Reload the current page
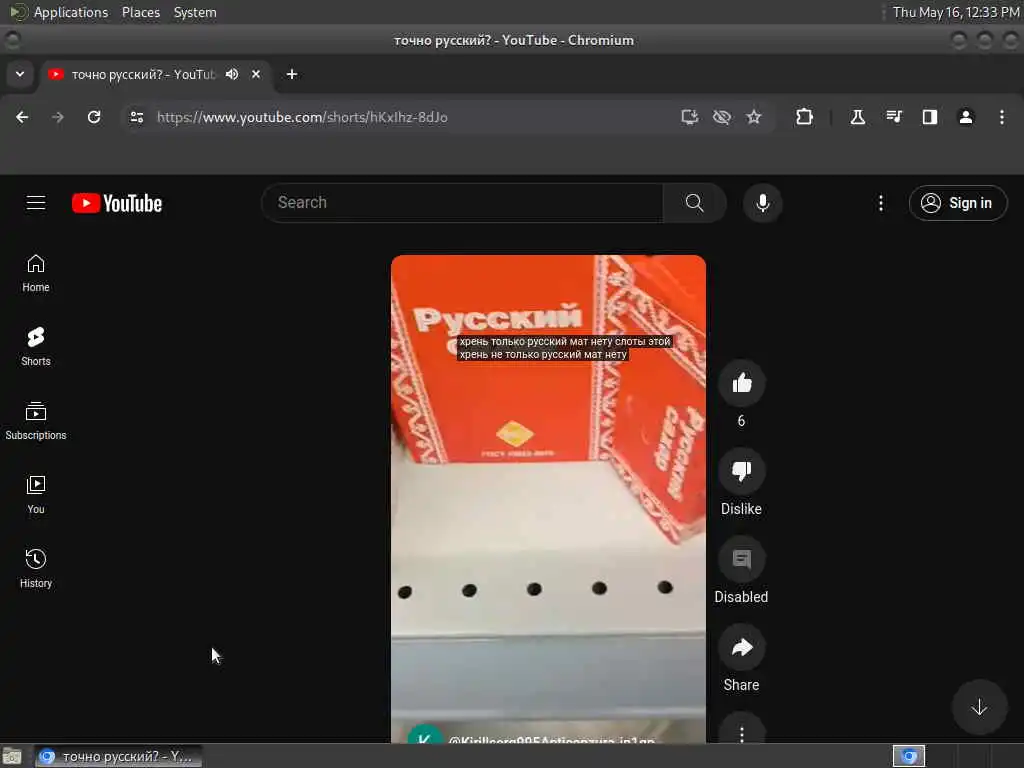Viewport: 1024px width, 768px height. coord(94,117)
